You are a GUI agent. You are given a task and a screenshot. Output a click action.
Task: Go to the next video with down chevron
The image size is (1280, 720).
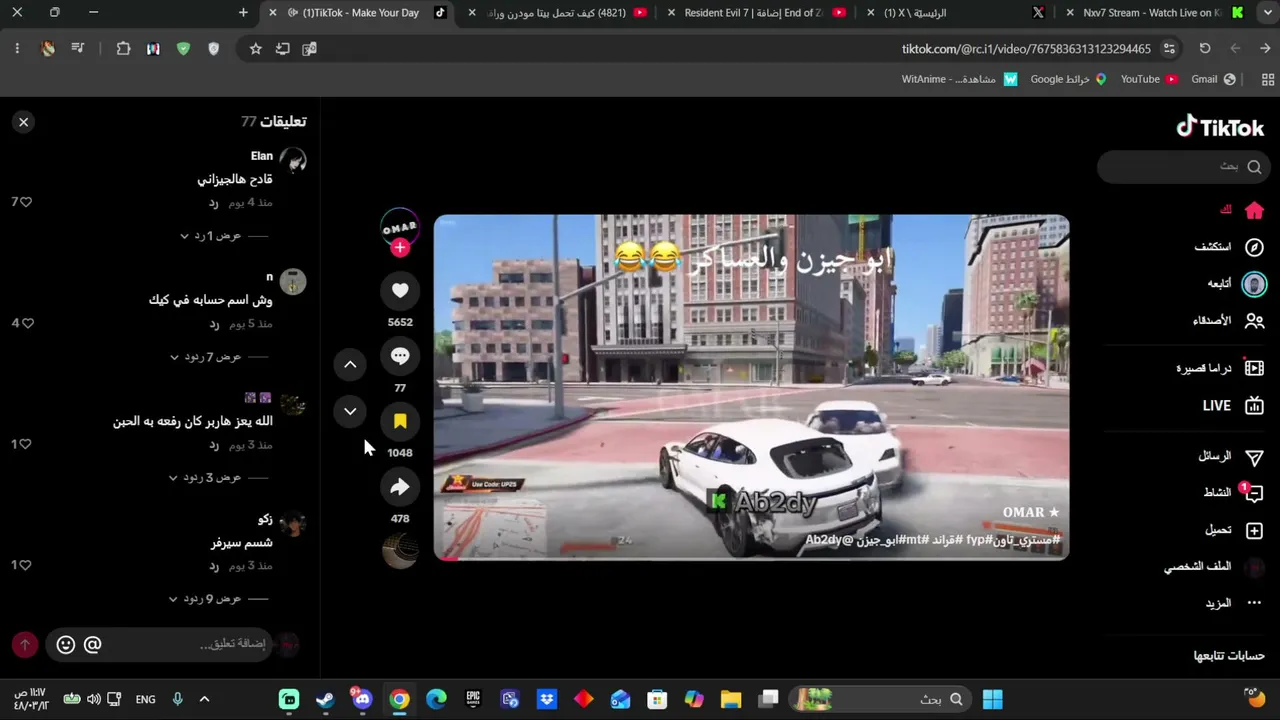[350, 411]
